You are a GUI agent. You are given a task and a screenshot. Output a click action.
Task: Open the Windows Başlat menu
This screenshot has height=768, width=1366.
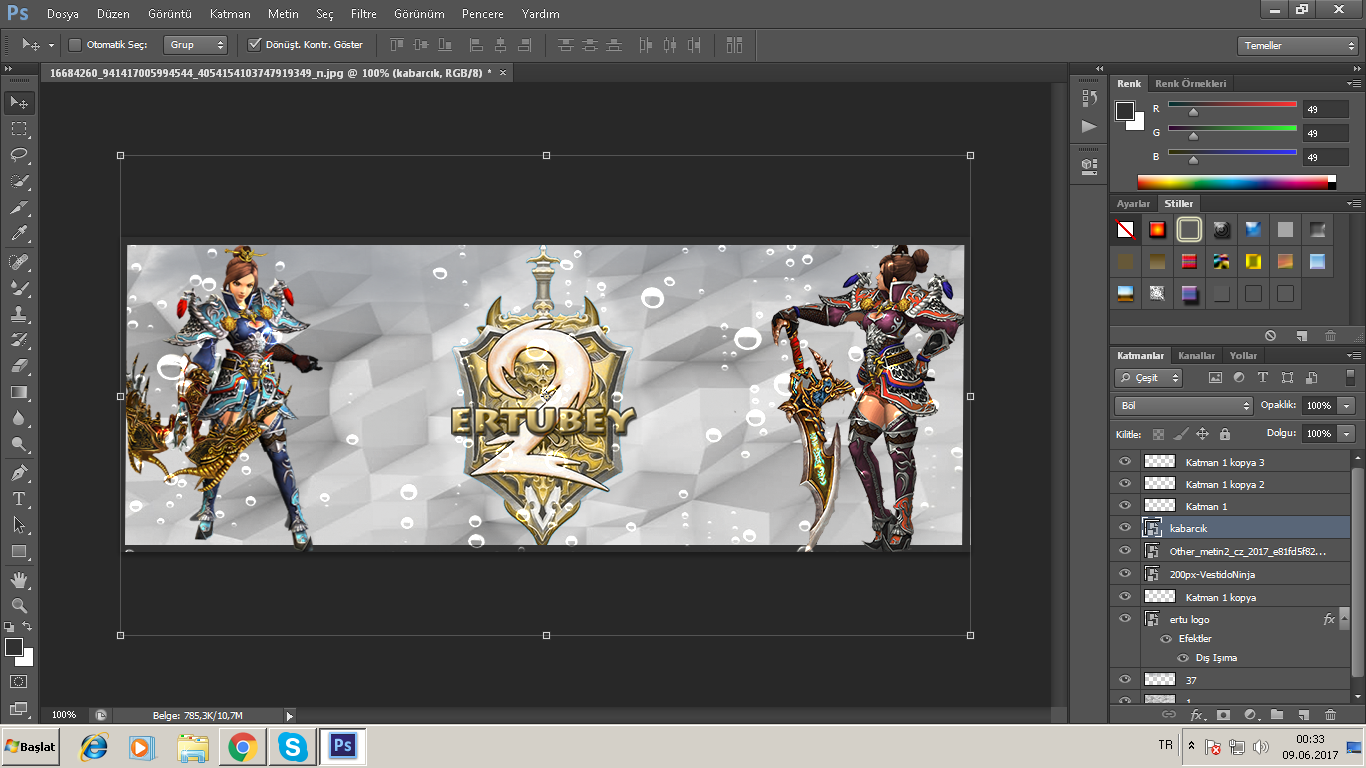[x=31, y=747]
